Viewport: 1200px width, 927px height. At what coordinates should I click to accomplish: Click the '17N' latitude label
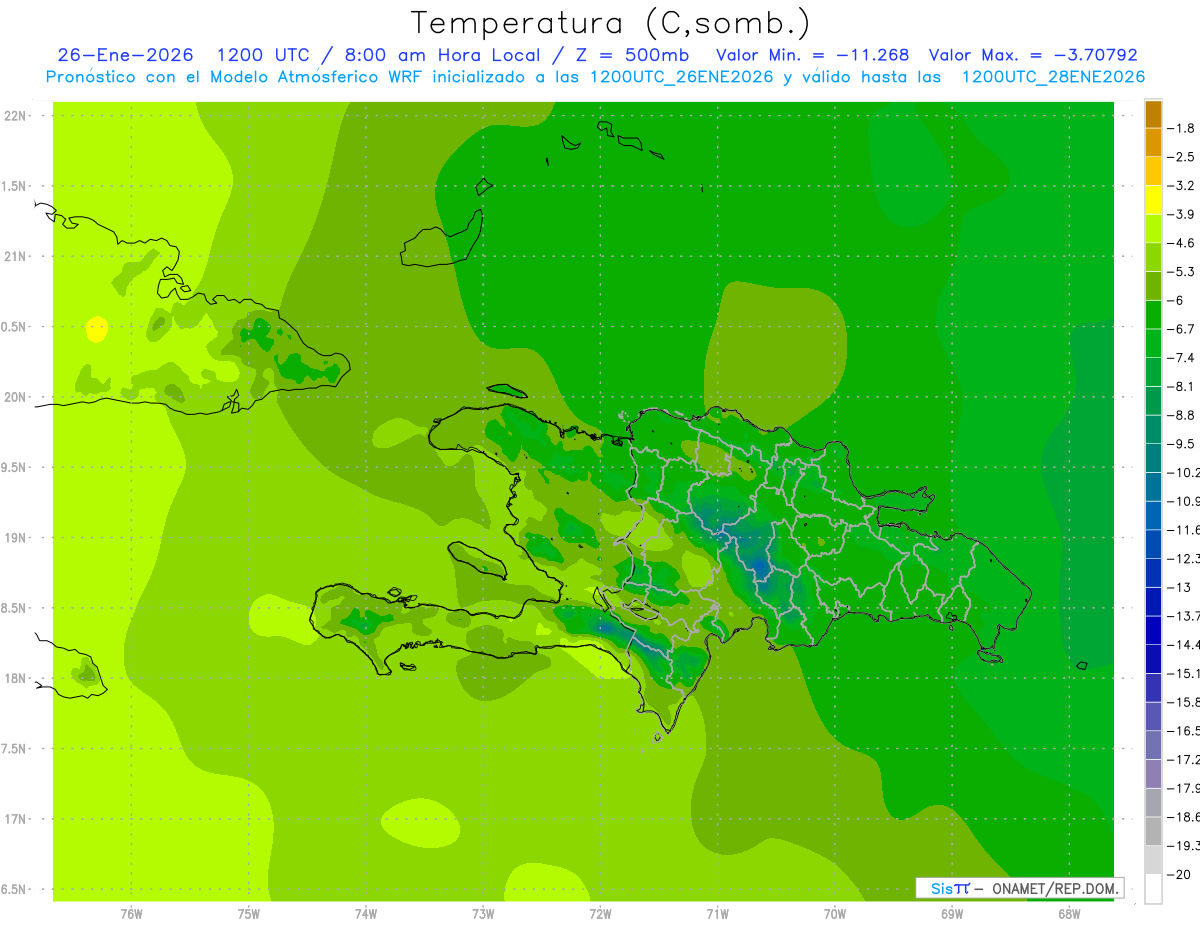[14, 819]
